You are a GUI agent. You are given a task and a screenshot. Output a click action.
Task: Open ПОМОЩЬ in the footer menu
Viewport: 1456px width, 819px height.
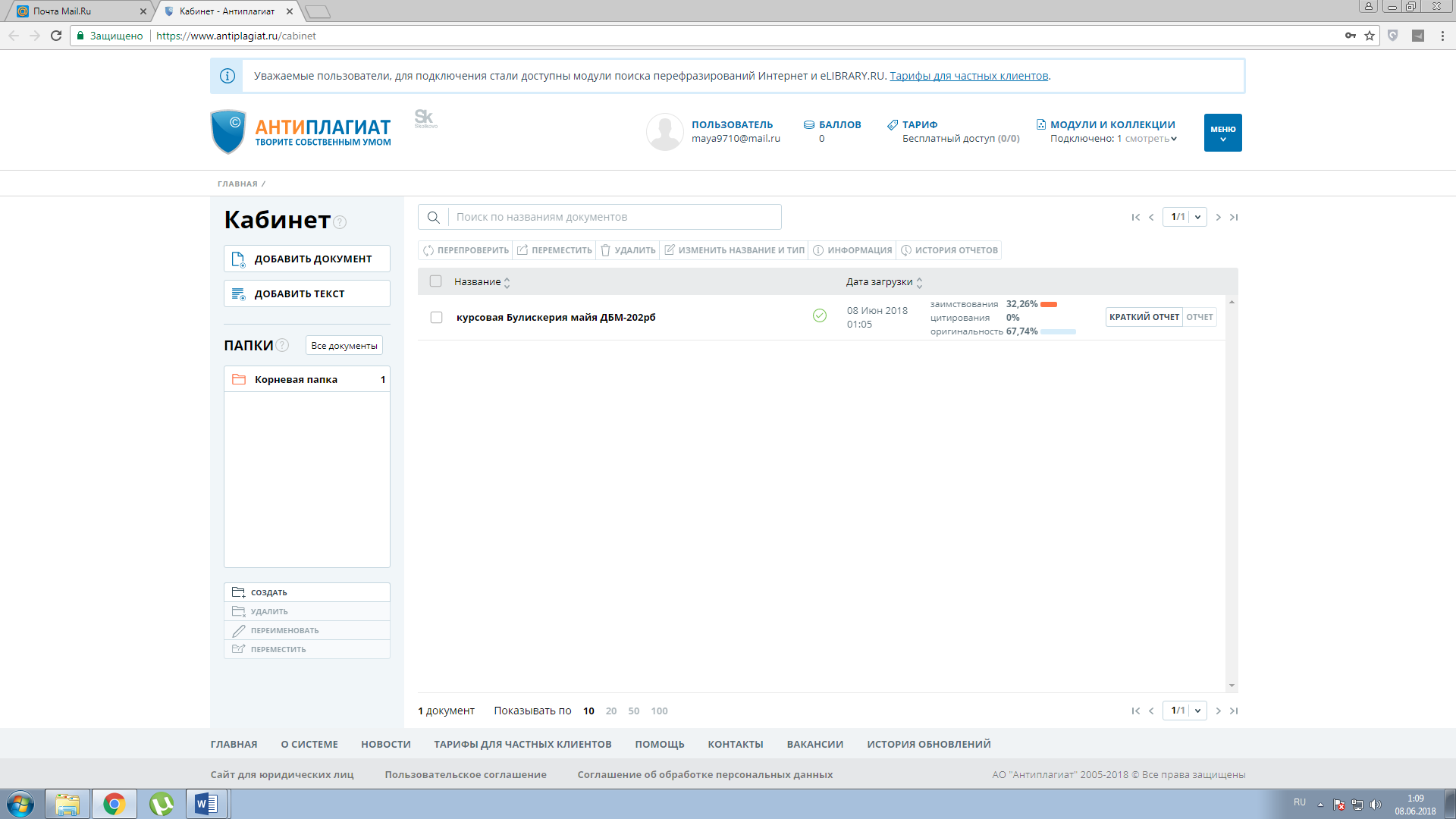[x=659, y=745]
